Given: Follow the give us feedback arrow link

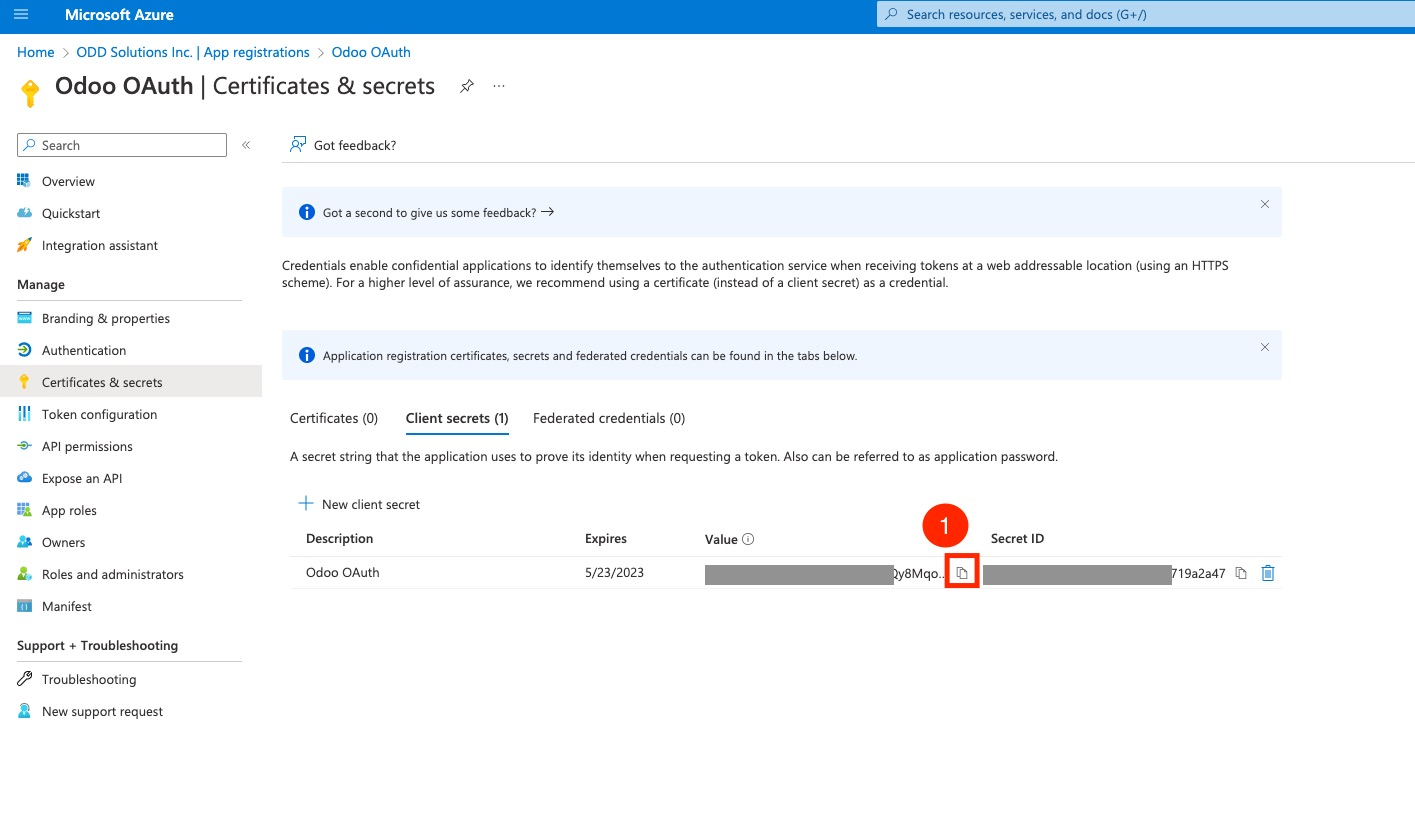Looking at the screenshot, I should 547,212.
